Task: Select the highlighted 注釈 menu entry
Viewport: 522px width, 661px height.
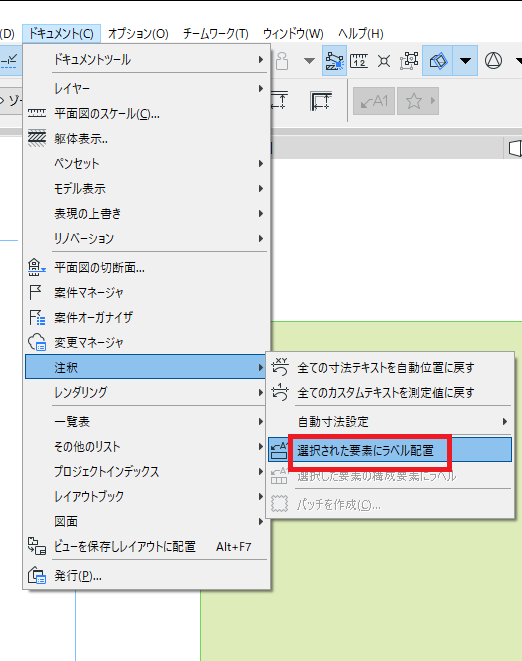Action: tap(145, 367)
